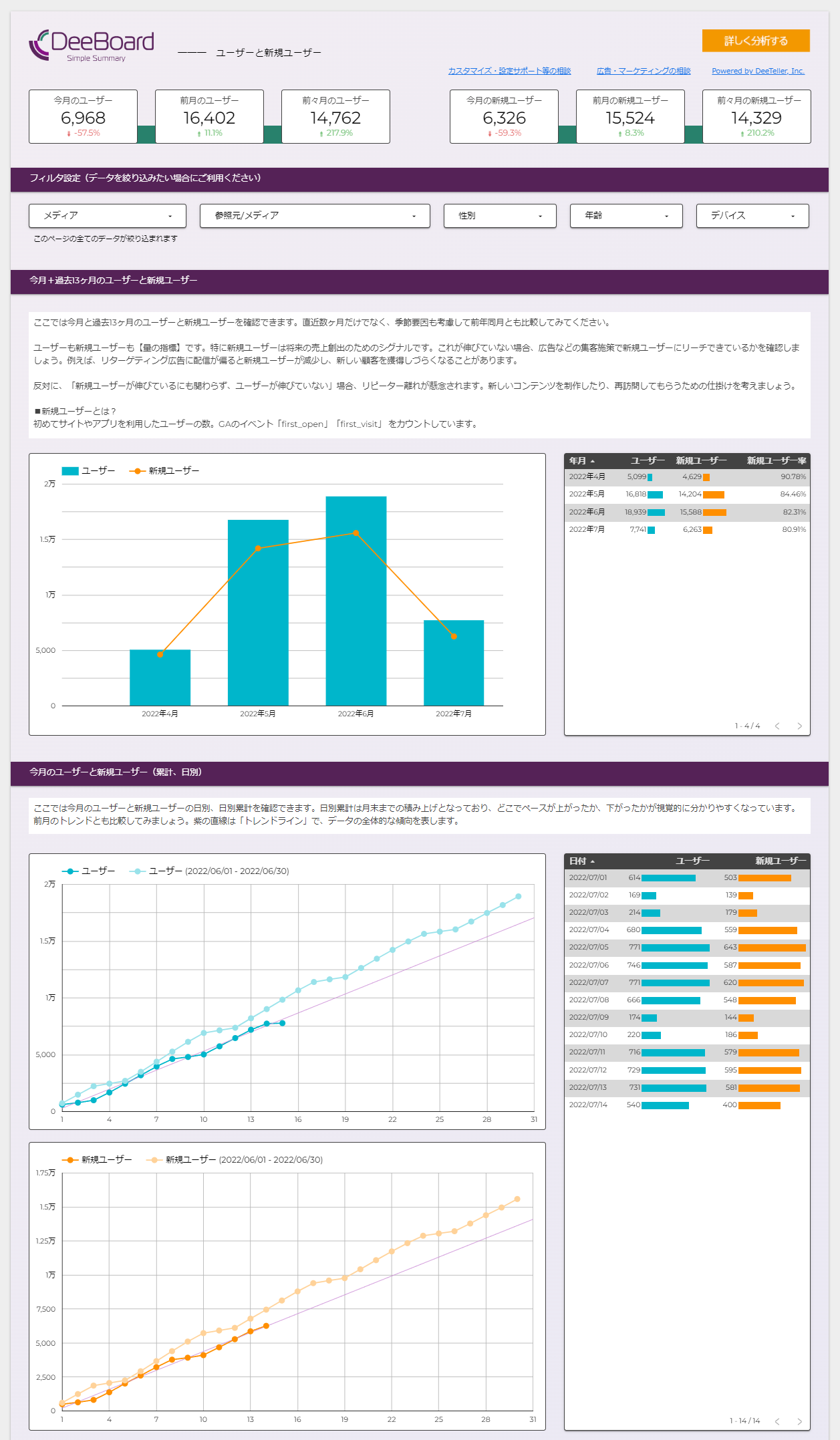Go to next page in daily table
Screen dimensions: 840x1440
click(799, 1421)
